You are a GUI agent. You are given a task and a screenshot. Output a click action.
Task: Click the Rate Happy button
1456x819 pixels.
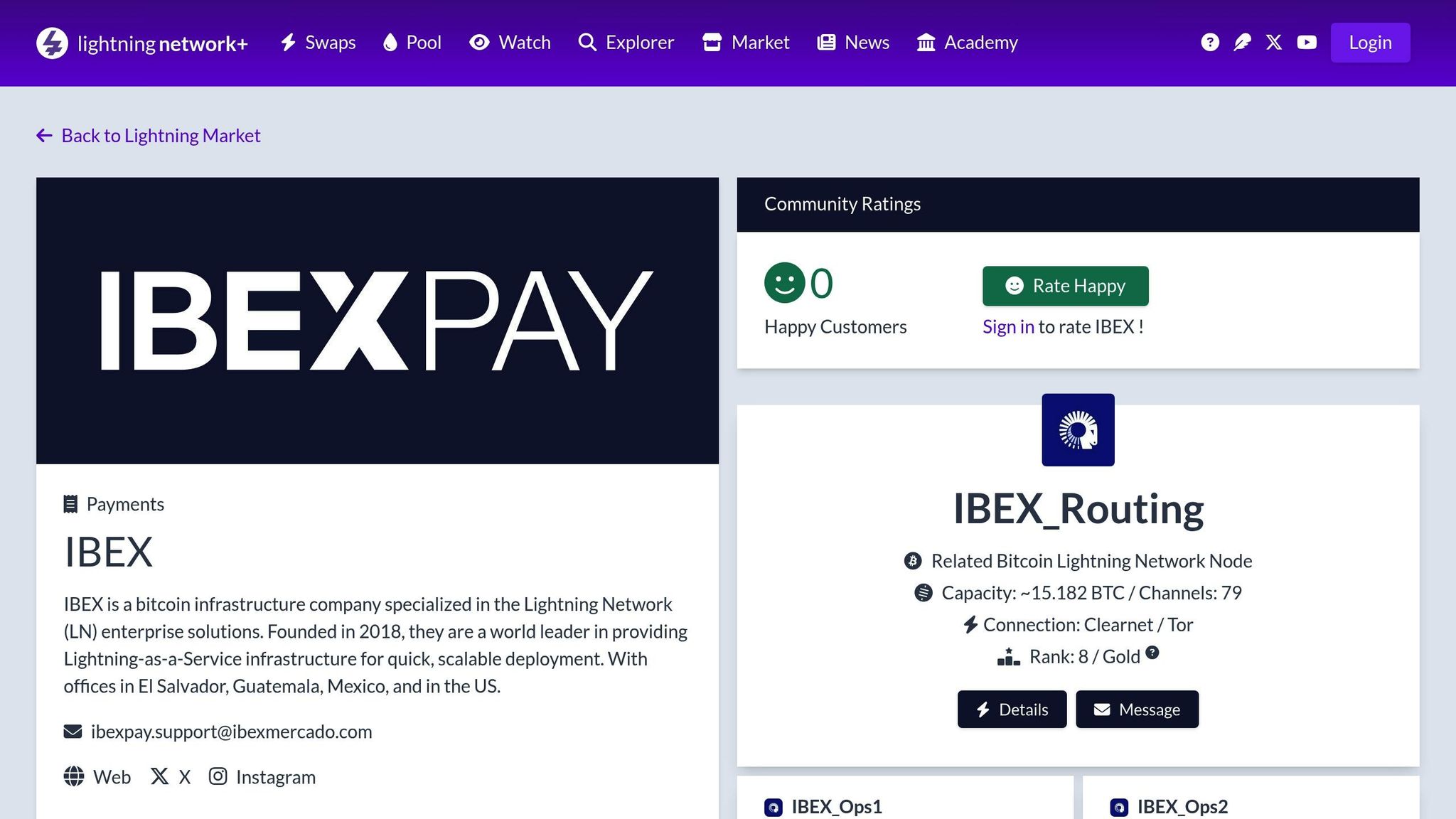point(1065,286)
